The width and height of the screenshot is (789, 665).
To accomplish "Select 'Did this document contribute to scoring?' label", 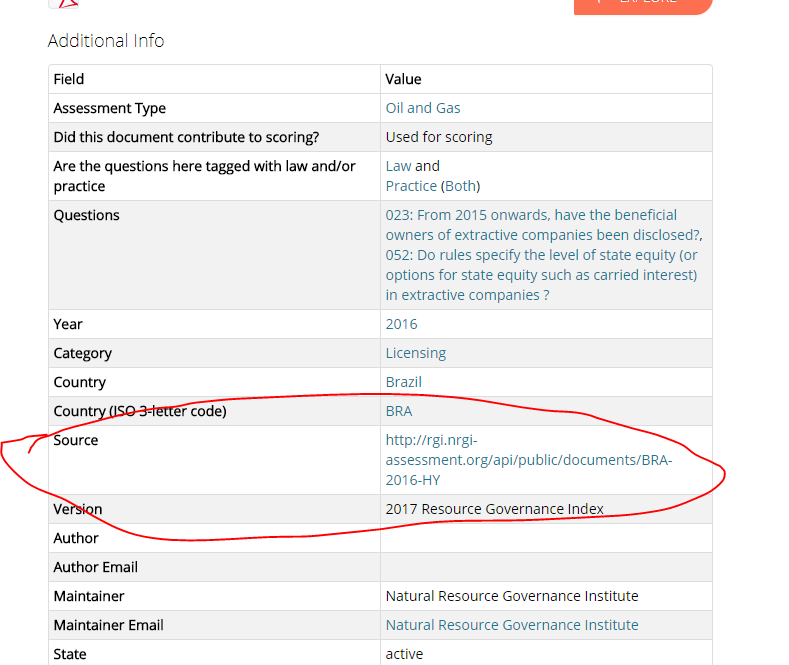I will pos(186,137).
